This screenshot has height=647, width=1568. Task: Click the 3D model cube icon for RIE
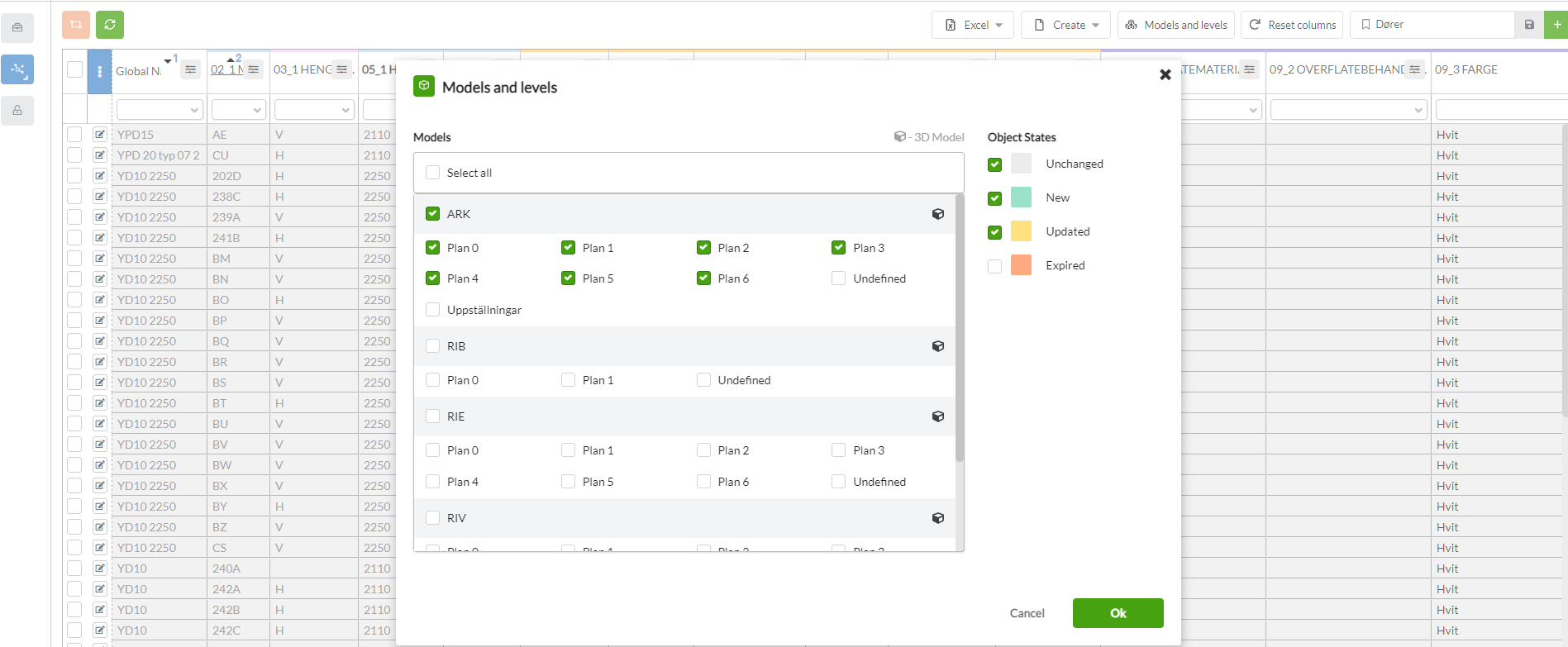(x=937, y=416)
